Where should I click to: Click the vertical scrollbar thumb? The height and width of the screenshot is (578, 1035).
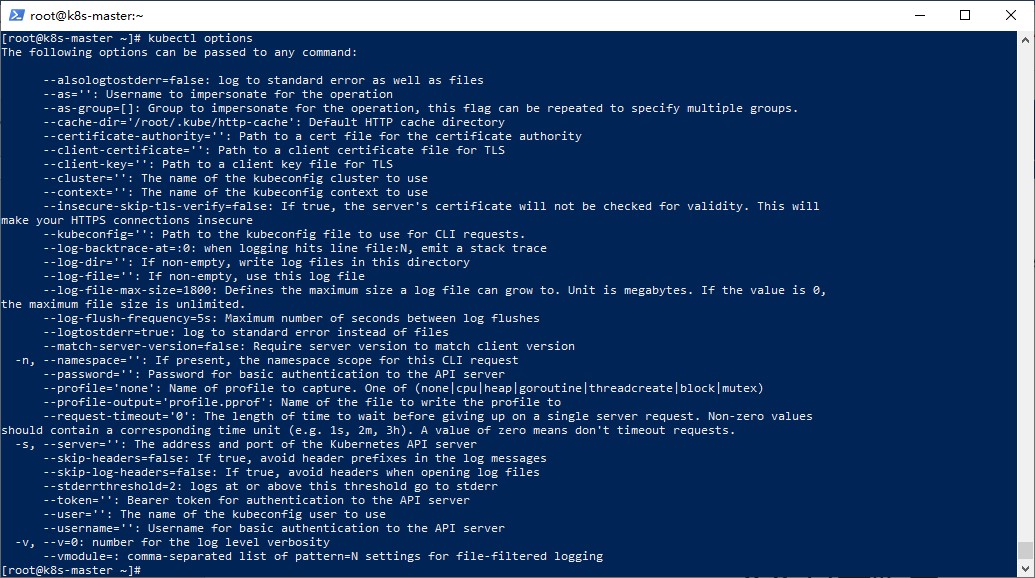click(x=1025, y=551)
